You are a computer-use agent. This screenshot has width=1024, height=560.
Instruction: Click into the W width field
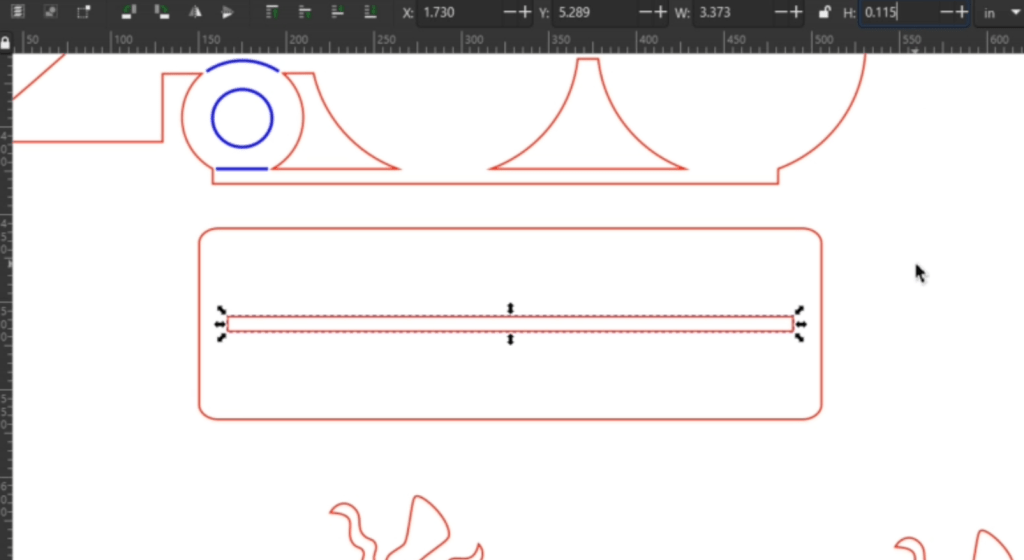731,12
